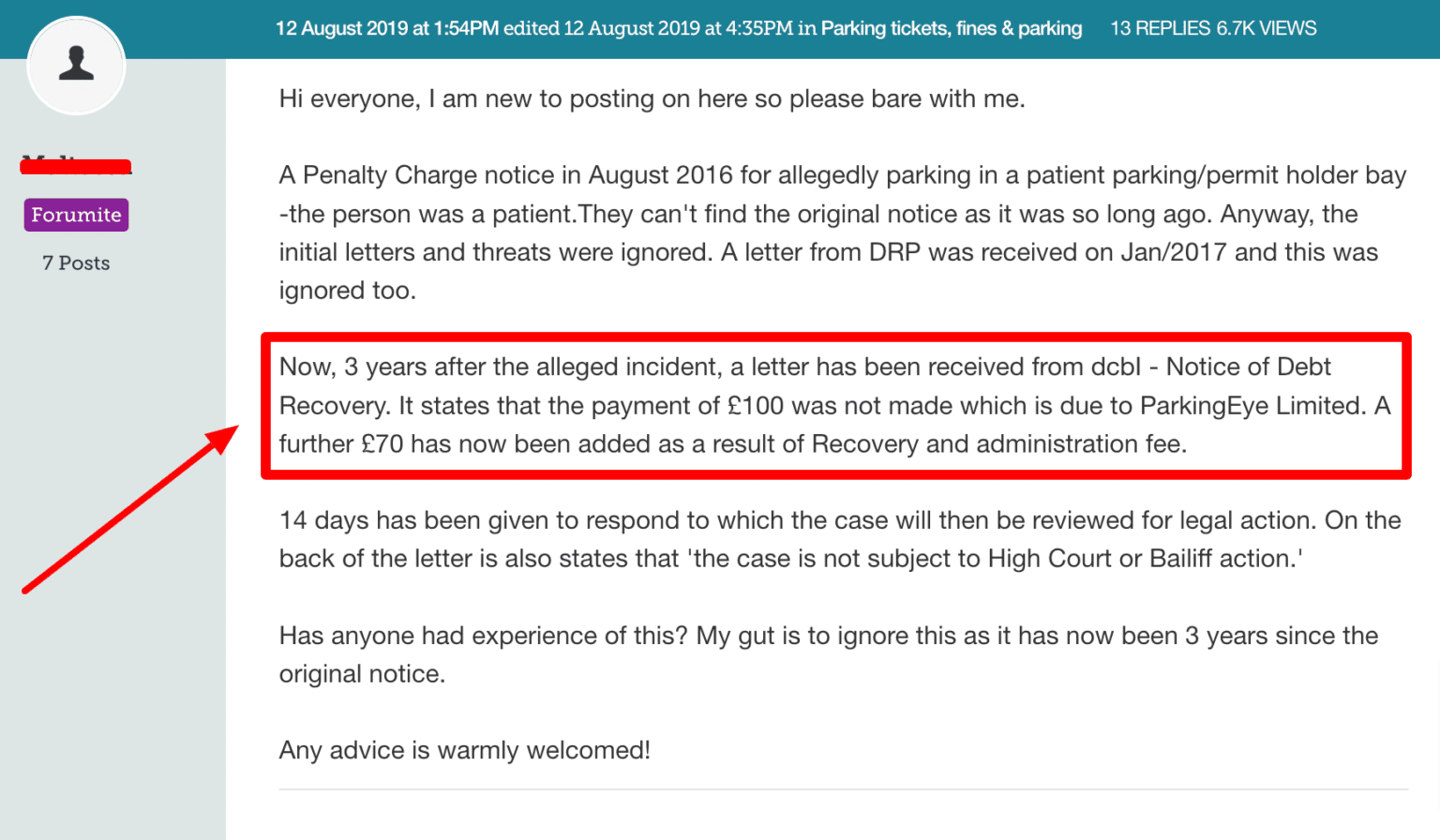1440x840 pixels.
Task: Click the line "Any advice is warmly welcomed!"
Action: coord(465,750)
